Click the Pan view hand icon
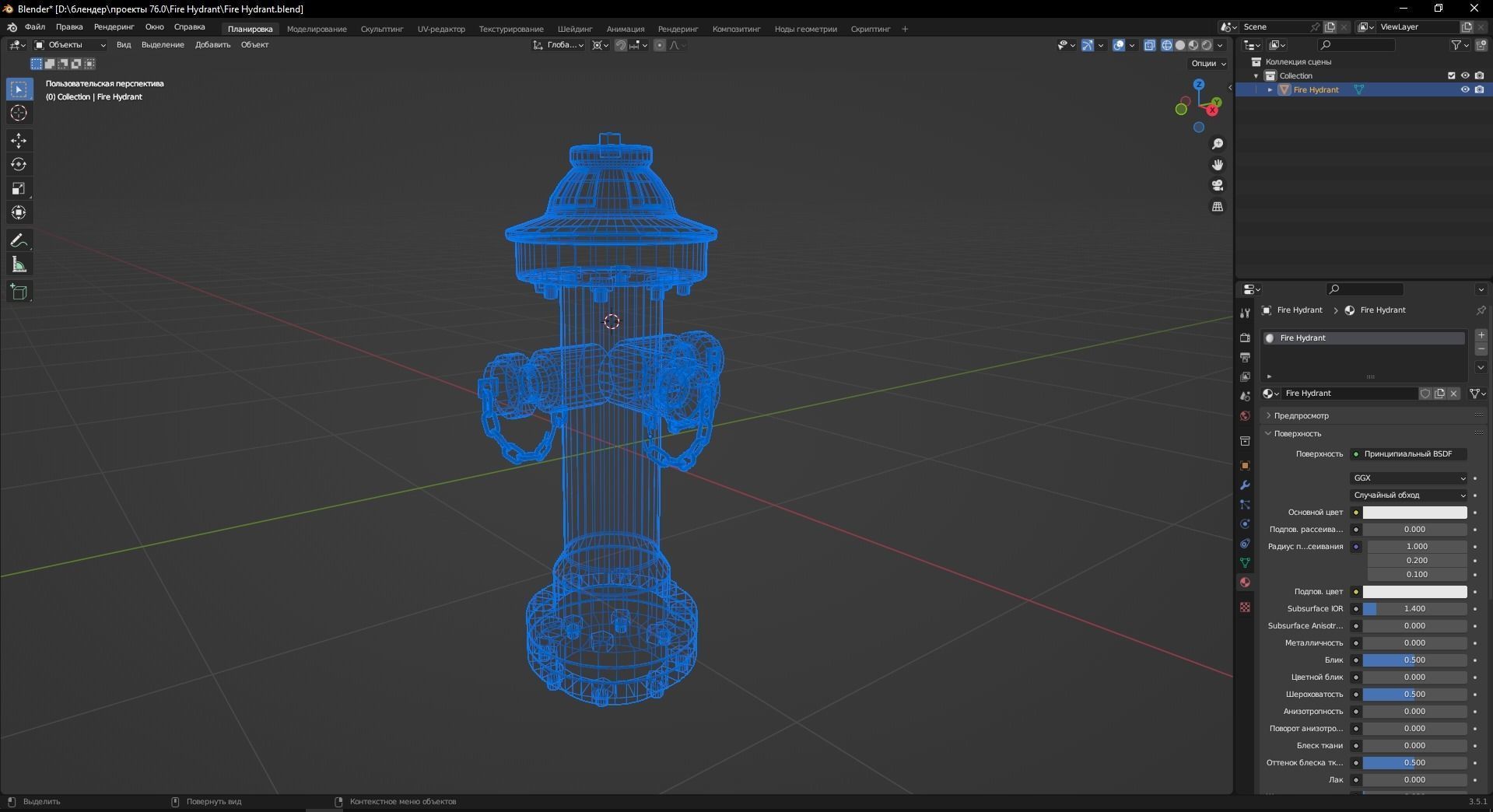 click(x=1218, y=165)
